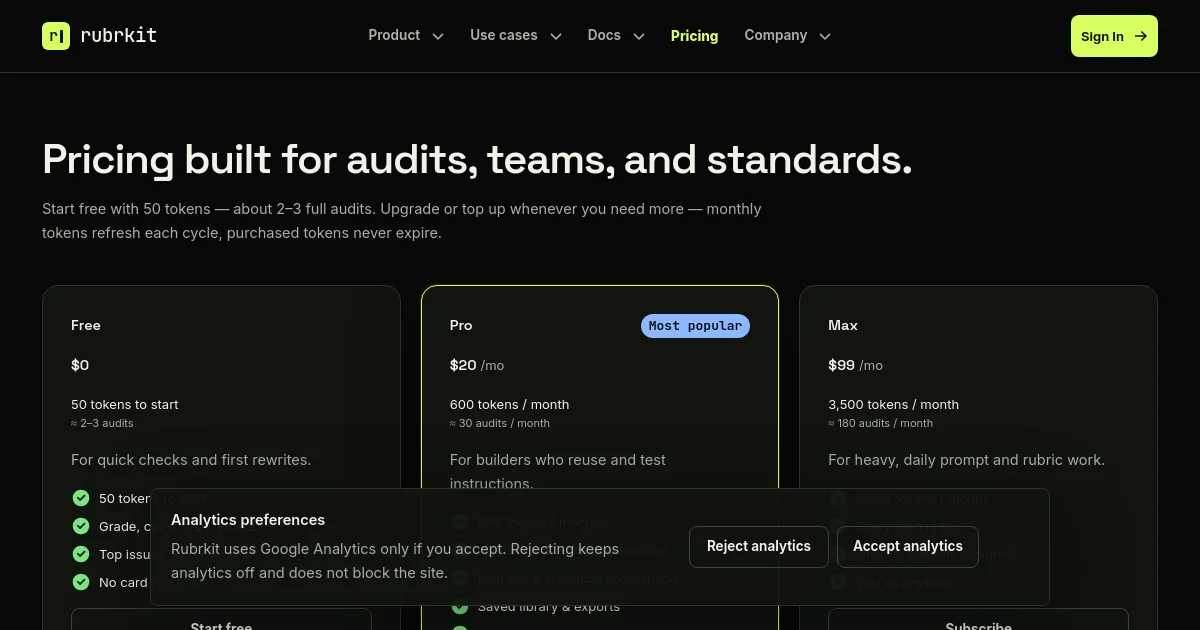This screenshot has height=630, width=1200.
Task: Click 'For quick checks and first rewrites.'
Action: point(191,460)
